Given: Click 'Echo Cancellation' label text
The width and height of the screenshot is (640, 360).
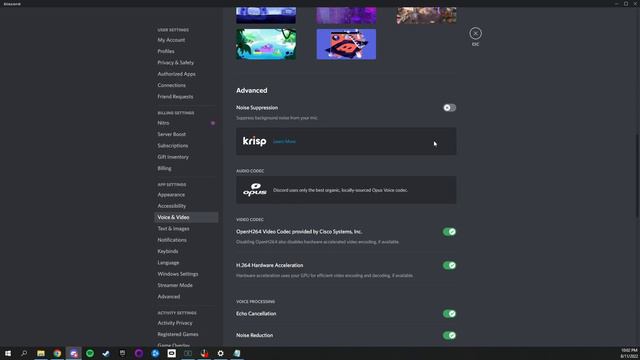Looking at the screenshot, I should (x=256, y=314).
